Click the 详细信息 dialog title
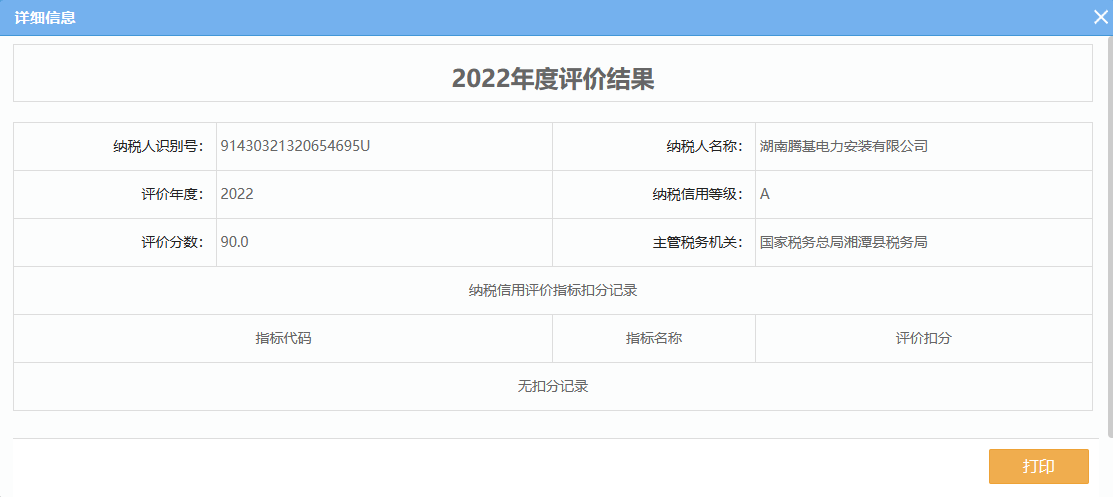Image resolution: width=1113 pixels, height=497 pixels. click(45, 18)
